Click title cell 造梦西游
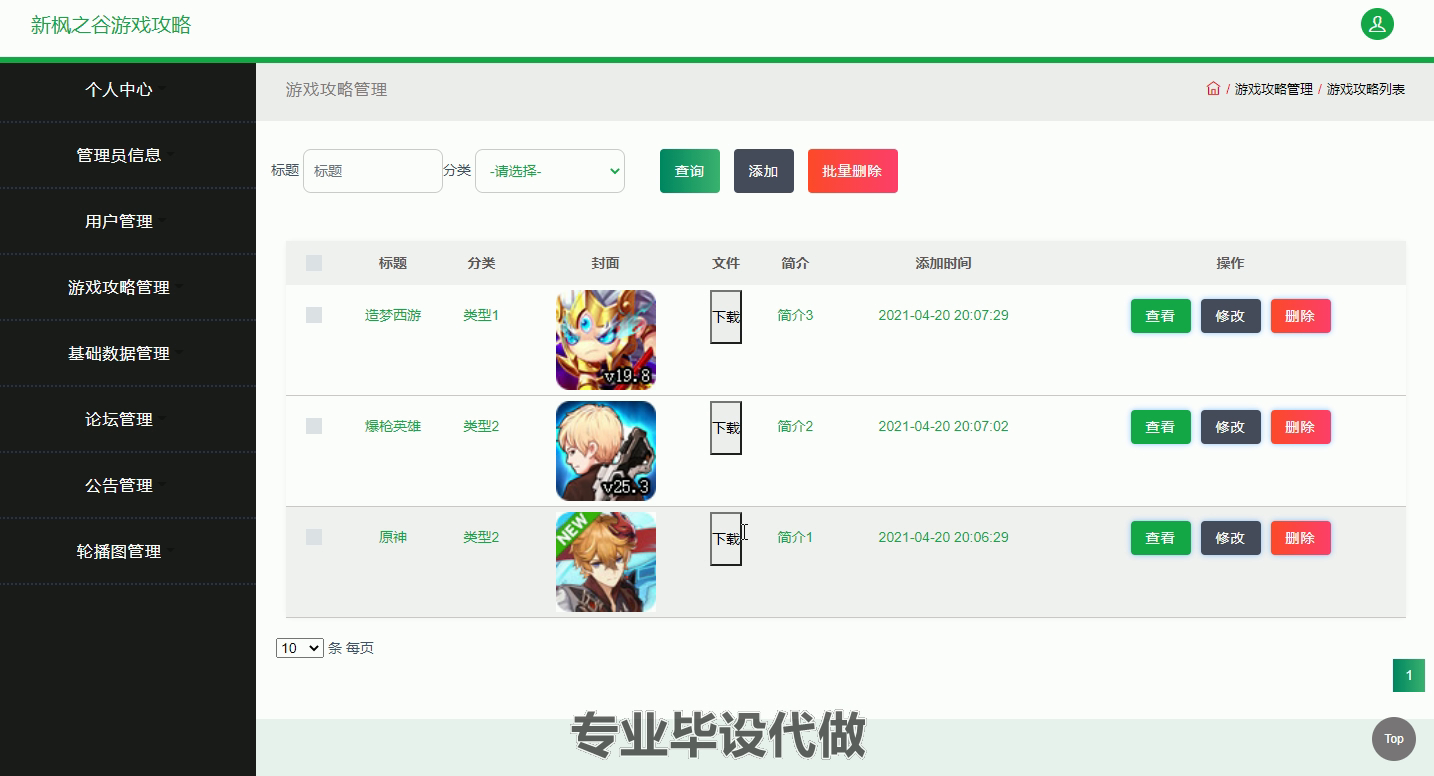This screenshot has width=1434, height=776. (x=393, y=315)
